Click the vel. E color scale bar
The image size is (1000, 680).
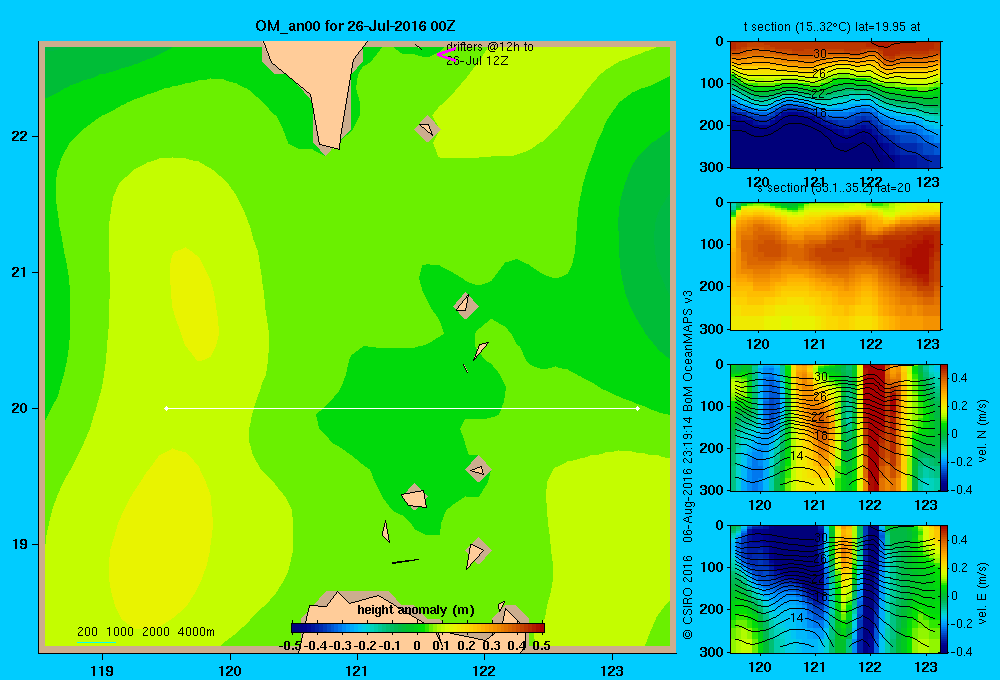(x=945, y=588)
